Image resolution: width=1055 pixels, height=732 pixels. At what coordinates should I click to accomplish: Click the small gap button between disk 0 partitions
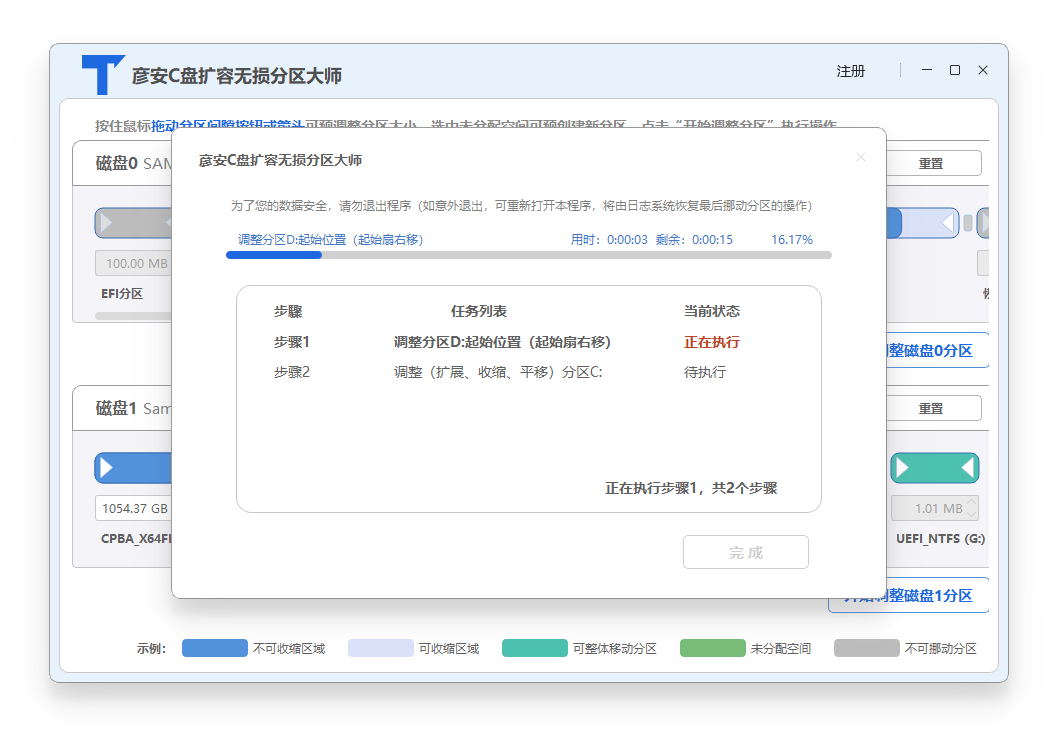tap(968, 223)
